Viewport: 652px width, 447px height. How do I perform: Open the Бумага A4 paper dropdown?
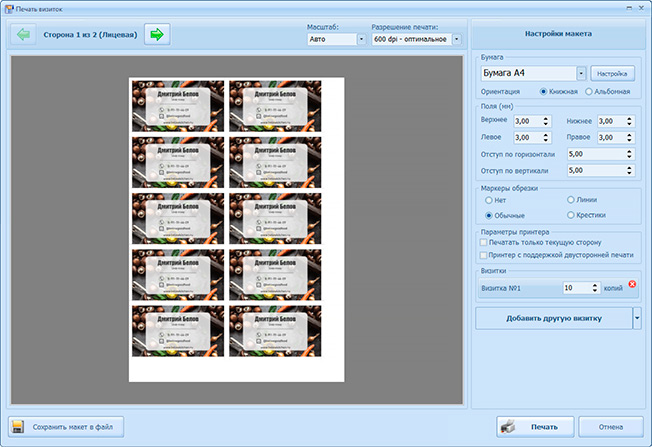[581, 73]
